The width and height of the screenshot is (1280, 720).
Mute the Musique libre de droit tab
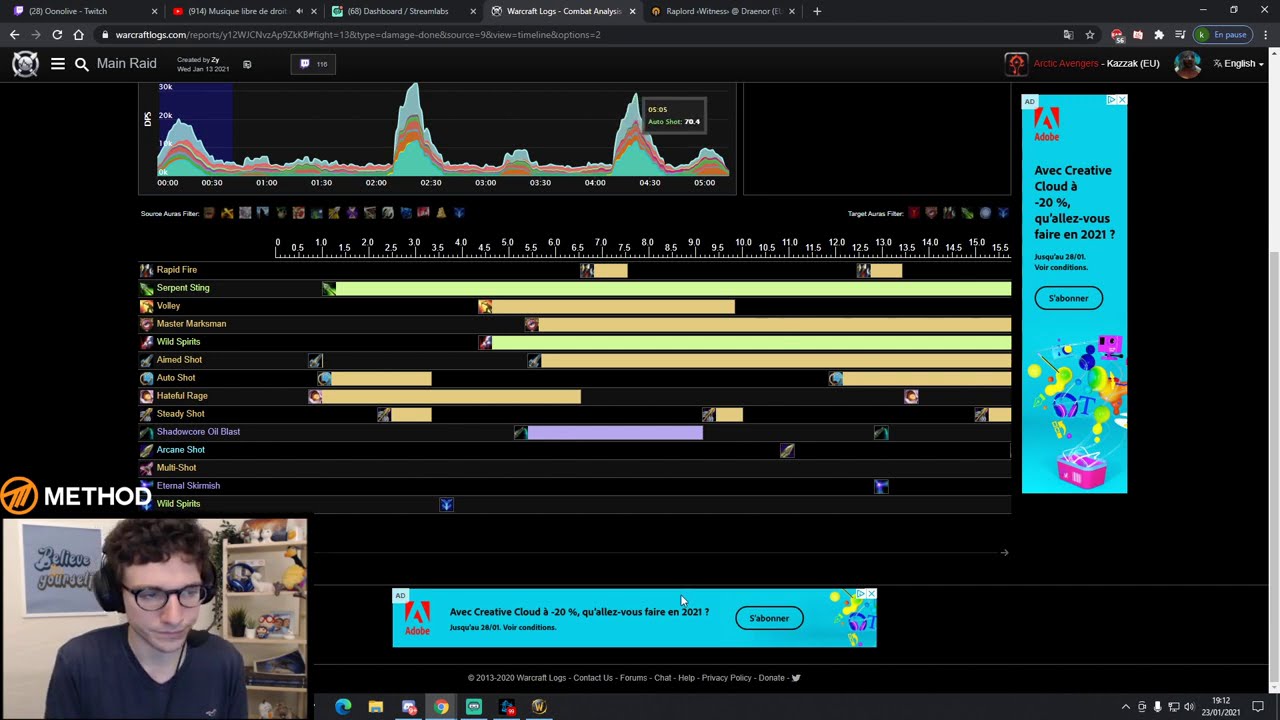(299, 11)
